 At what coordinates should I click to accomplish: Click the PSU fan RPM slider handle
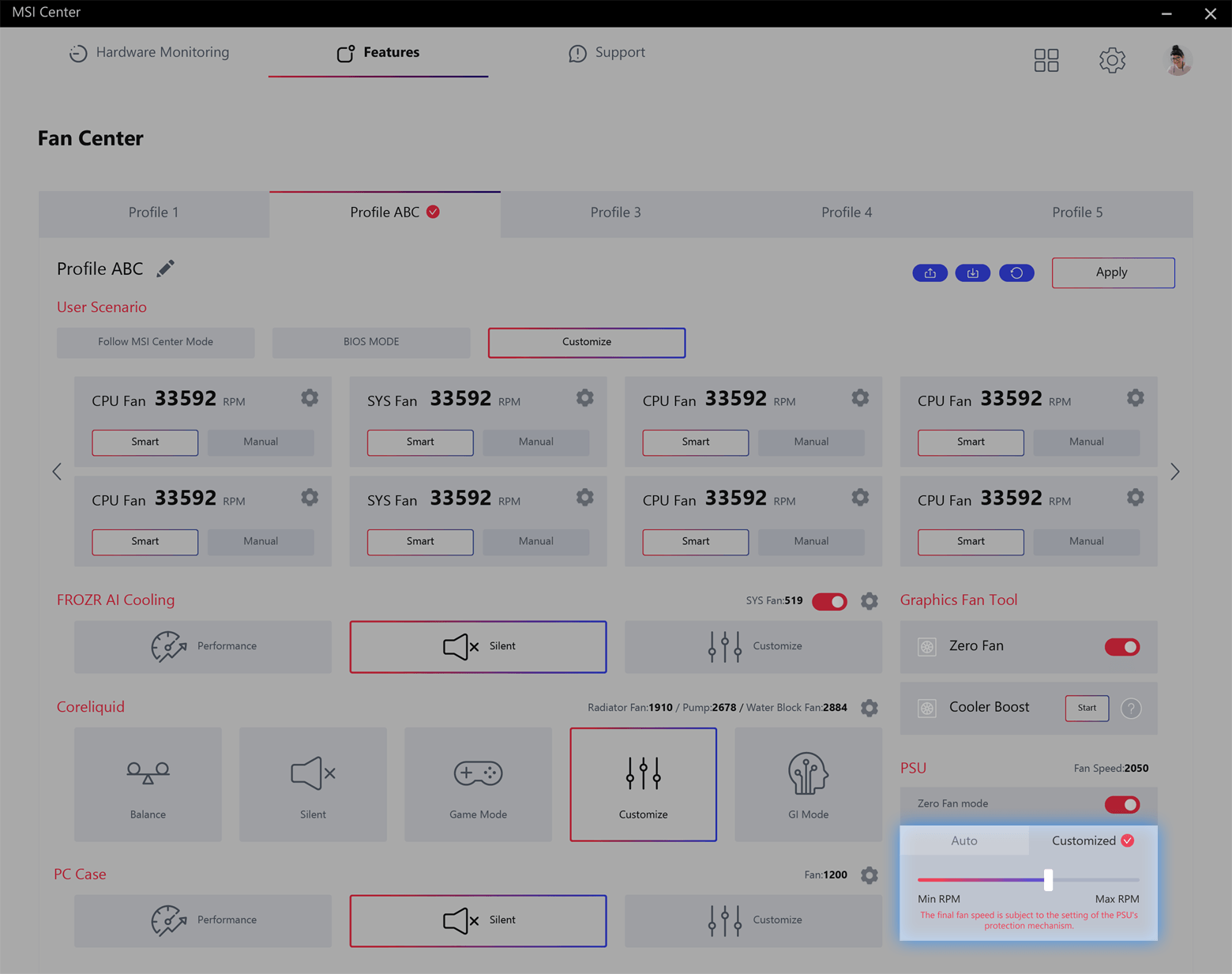(1048, 879)
